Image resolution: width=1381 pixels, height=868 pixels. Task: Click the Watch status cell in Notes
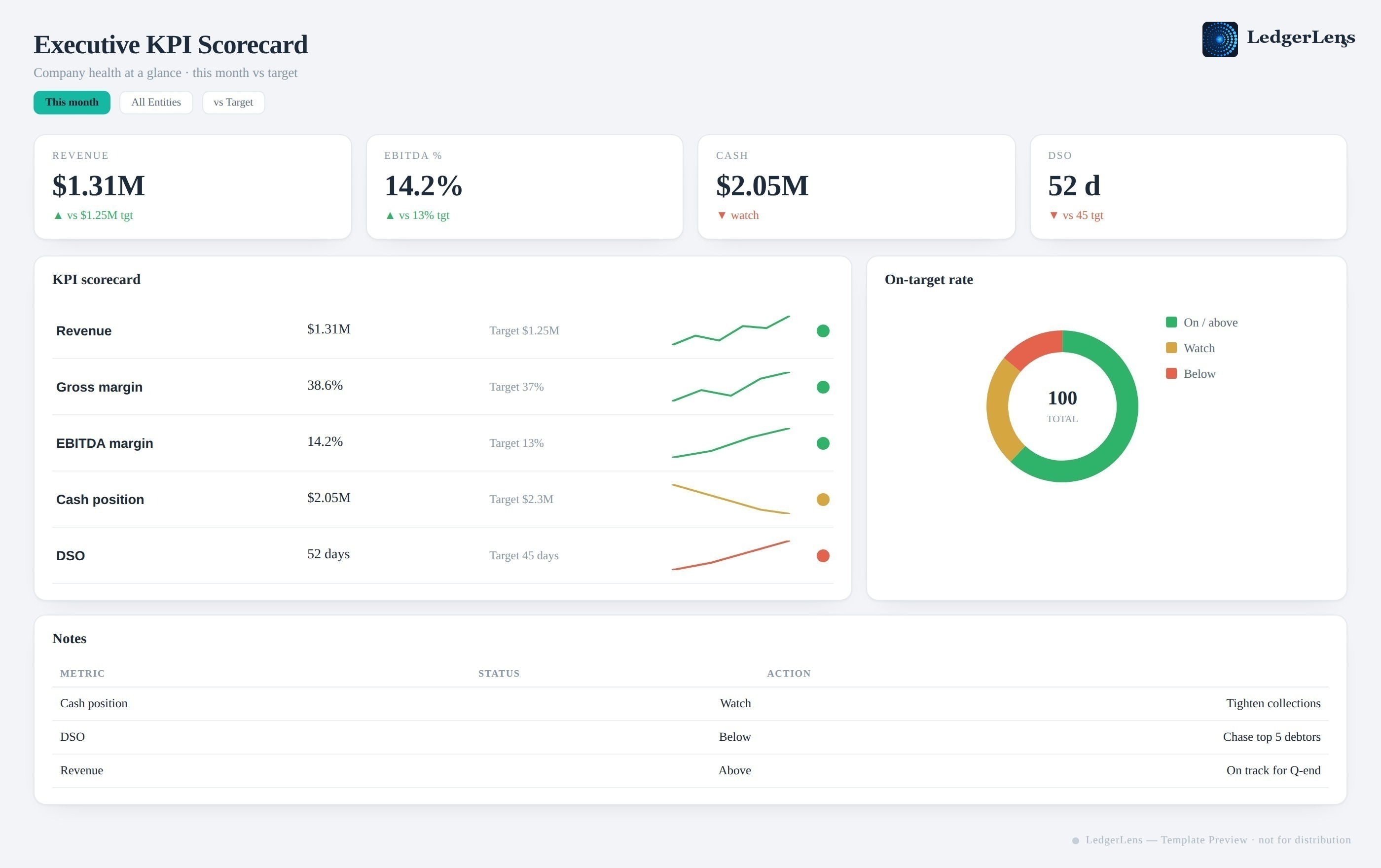tap(735, 703)
